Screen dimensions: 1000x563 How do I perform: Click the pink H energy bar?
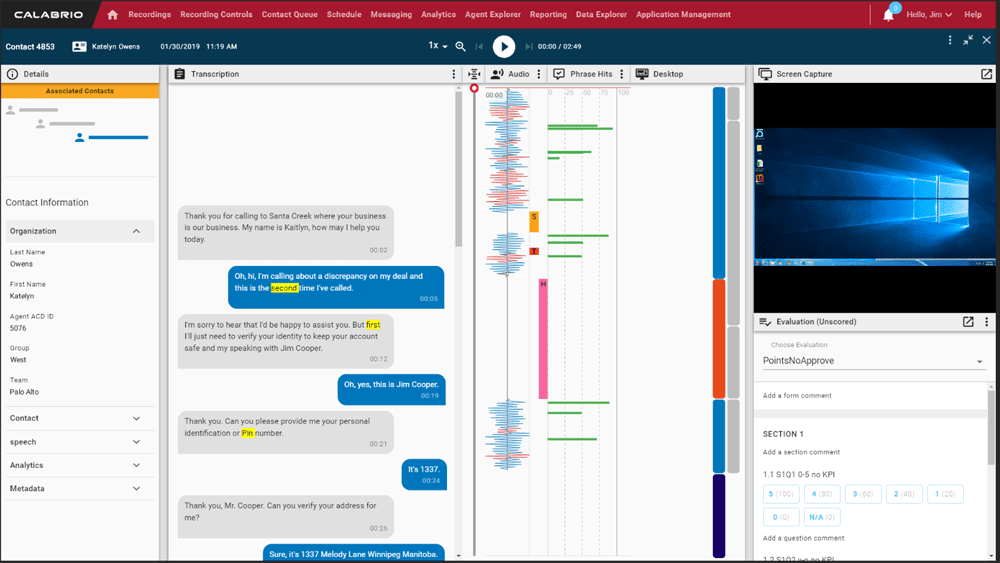point(543,340)
